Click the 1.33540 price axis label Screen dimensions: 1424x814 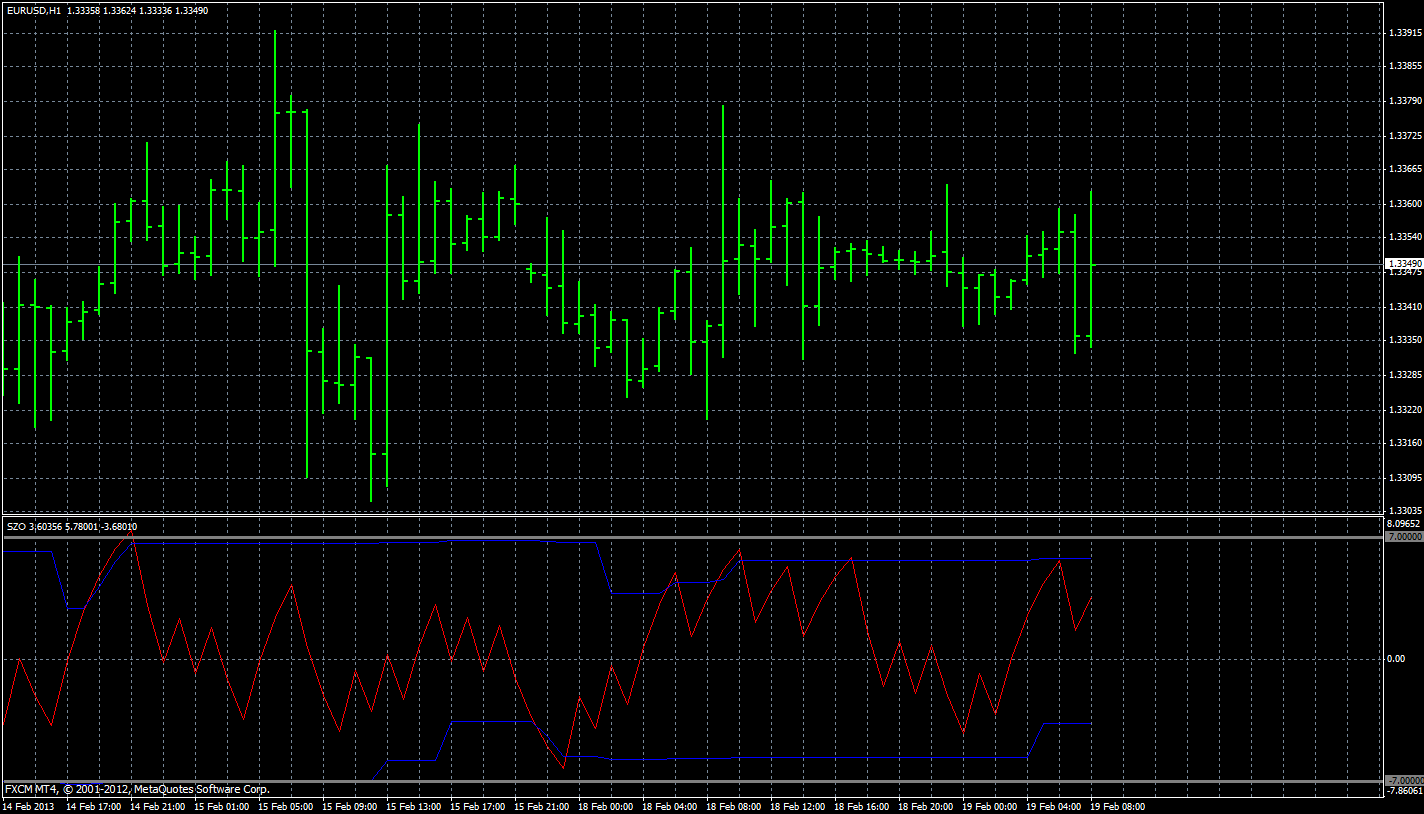coord(1405,237)
